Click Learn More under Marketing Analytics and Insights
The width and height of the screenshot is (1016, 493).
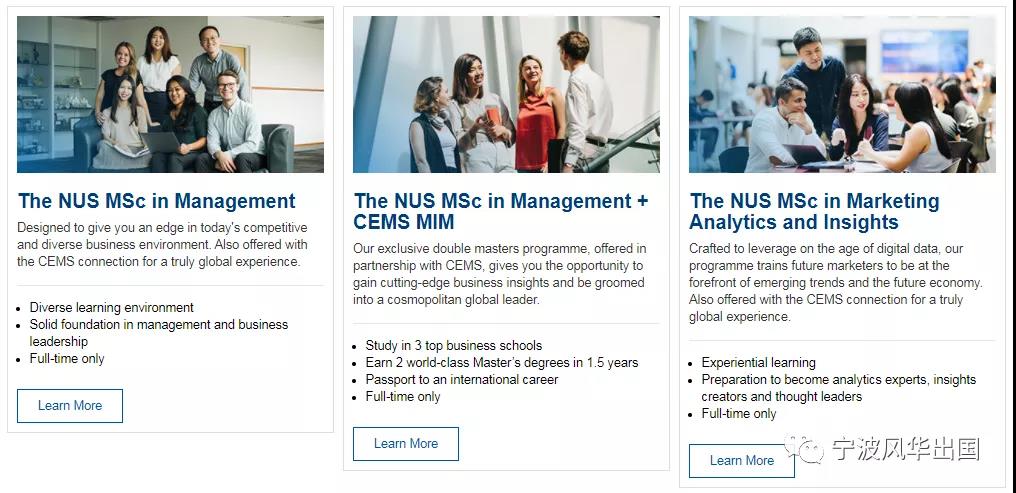click(742, 461)
